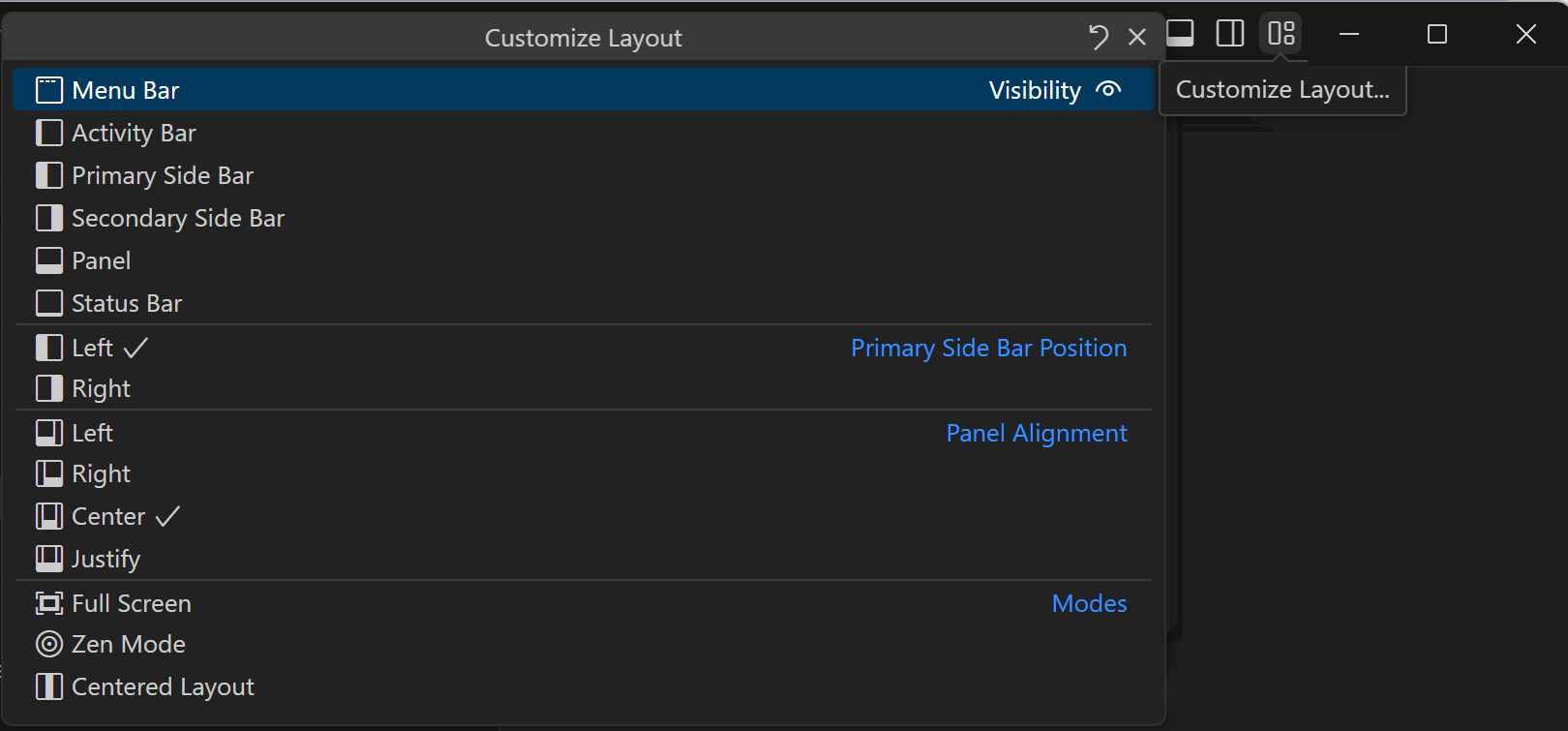Click the Menu Bar icon
1568x731 pixels.
[x=48, y=89]
